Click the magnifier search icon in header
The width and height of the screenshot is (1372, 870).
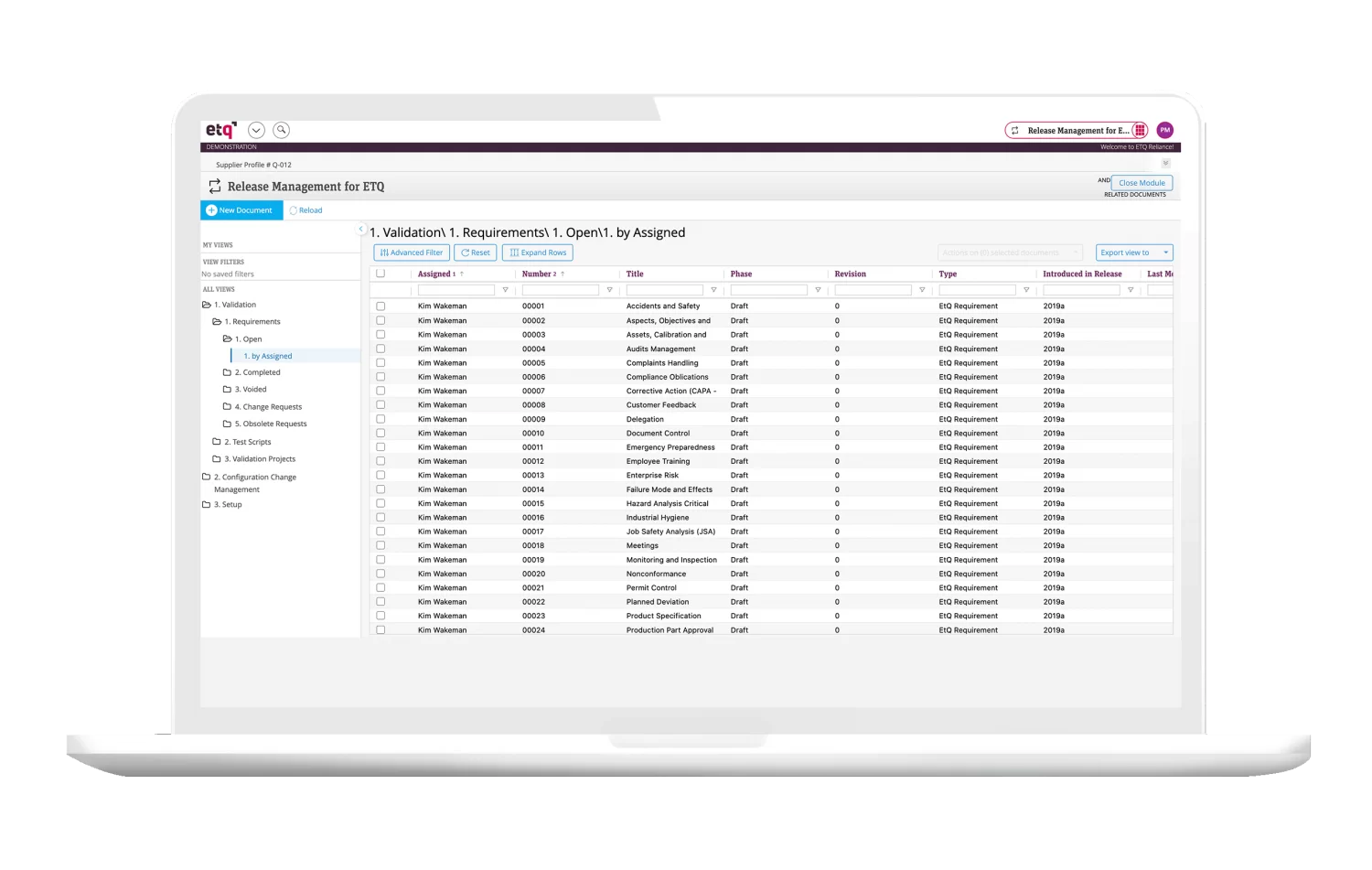pos(282,130)
